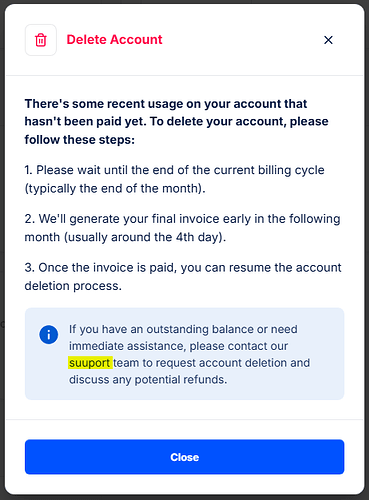369x500 pixels.
Task: Click the words current billing cycle
Action: click(x=269, y=170)
